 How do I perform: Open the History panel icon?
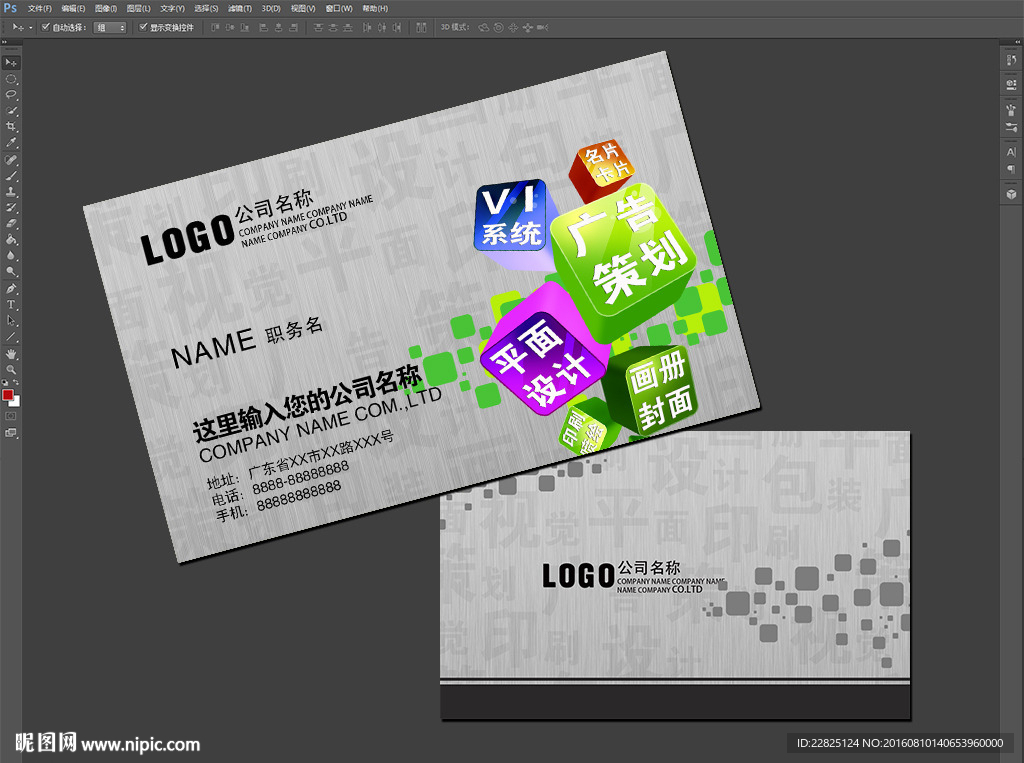1011,60
